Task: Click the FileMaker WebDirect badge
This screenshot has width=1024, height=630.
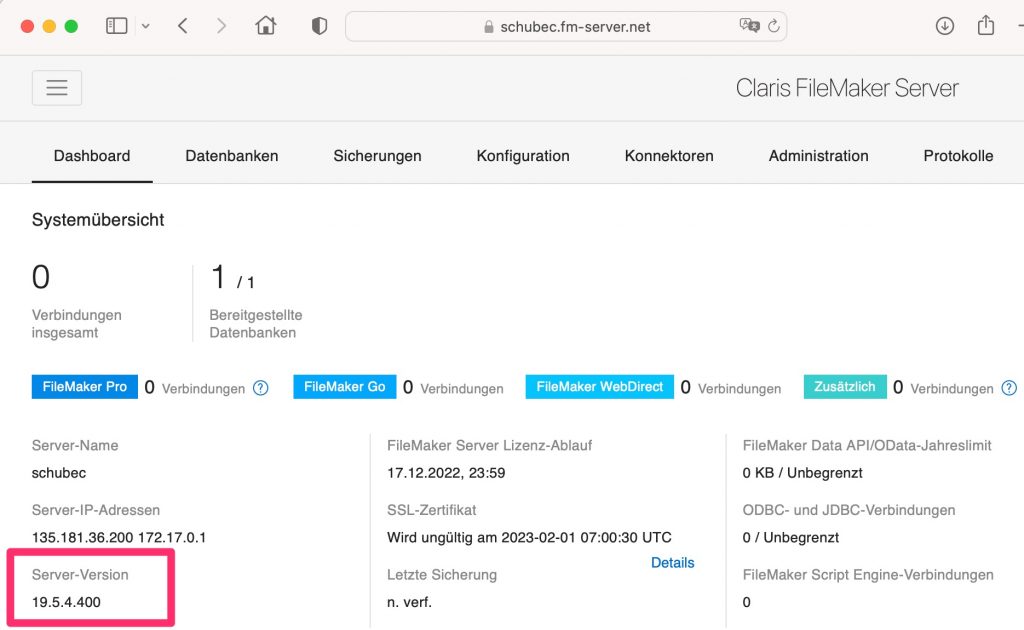Action: click(600, 386)
